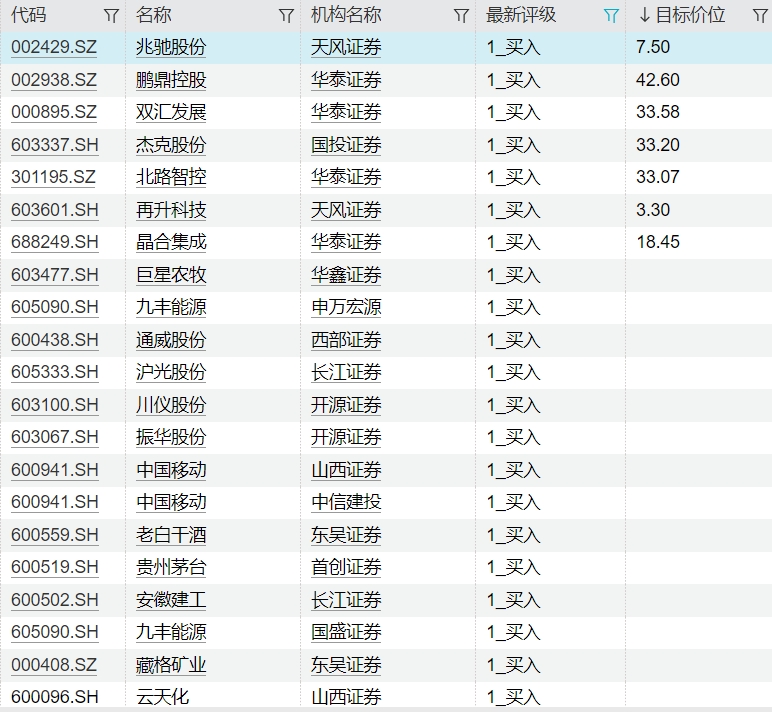Click 老白干酒 stock name
The height and width of the screenshot is (712, 772).
click(171, 535)
